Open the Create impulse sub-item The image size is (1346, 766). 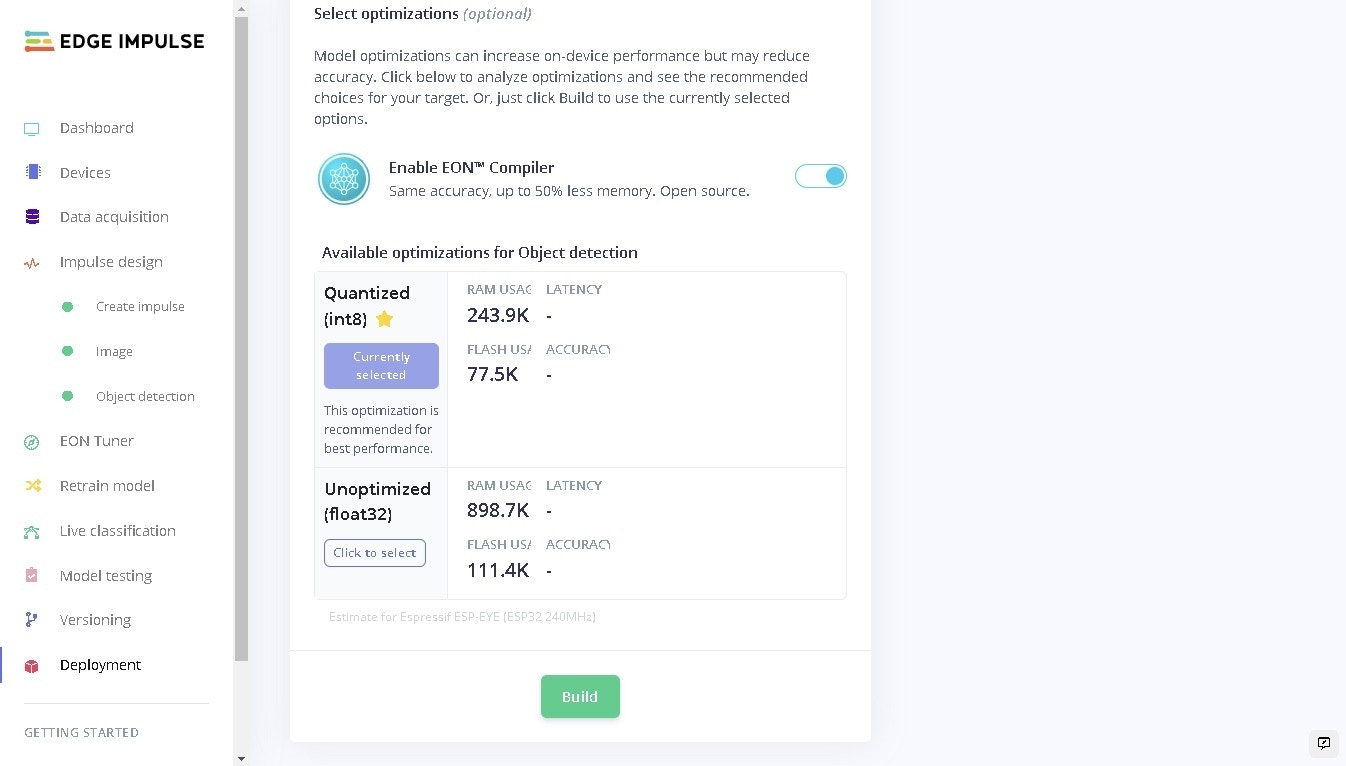click(140, 307)
